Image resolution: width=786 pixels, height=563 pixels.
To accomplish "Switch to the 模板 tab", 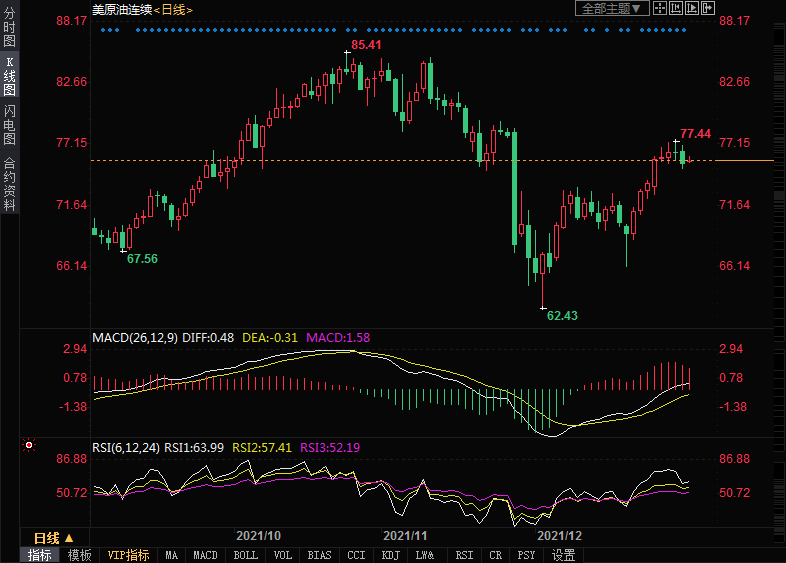I will tap(79, 555).
